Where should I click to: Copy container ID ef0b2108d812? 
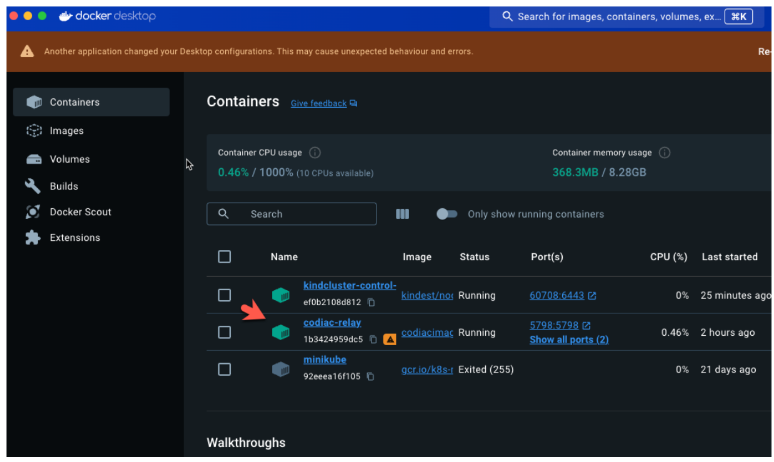371,302
